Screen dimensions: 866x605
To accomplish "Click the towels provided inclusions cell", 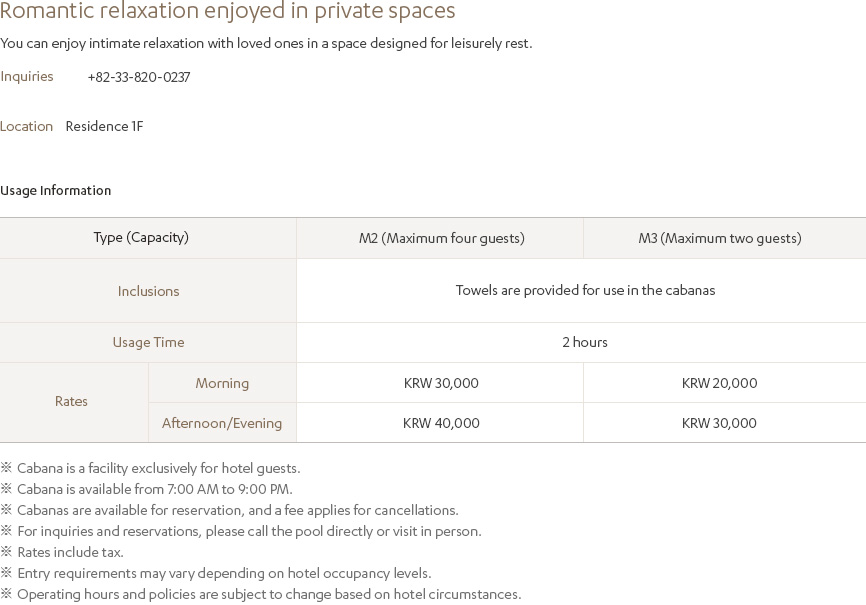I will (x=585, y=290).
